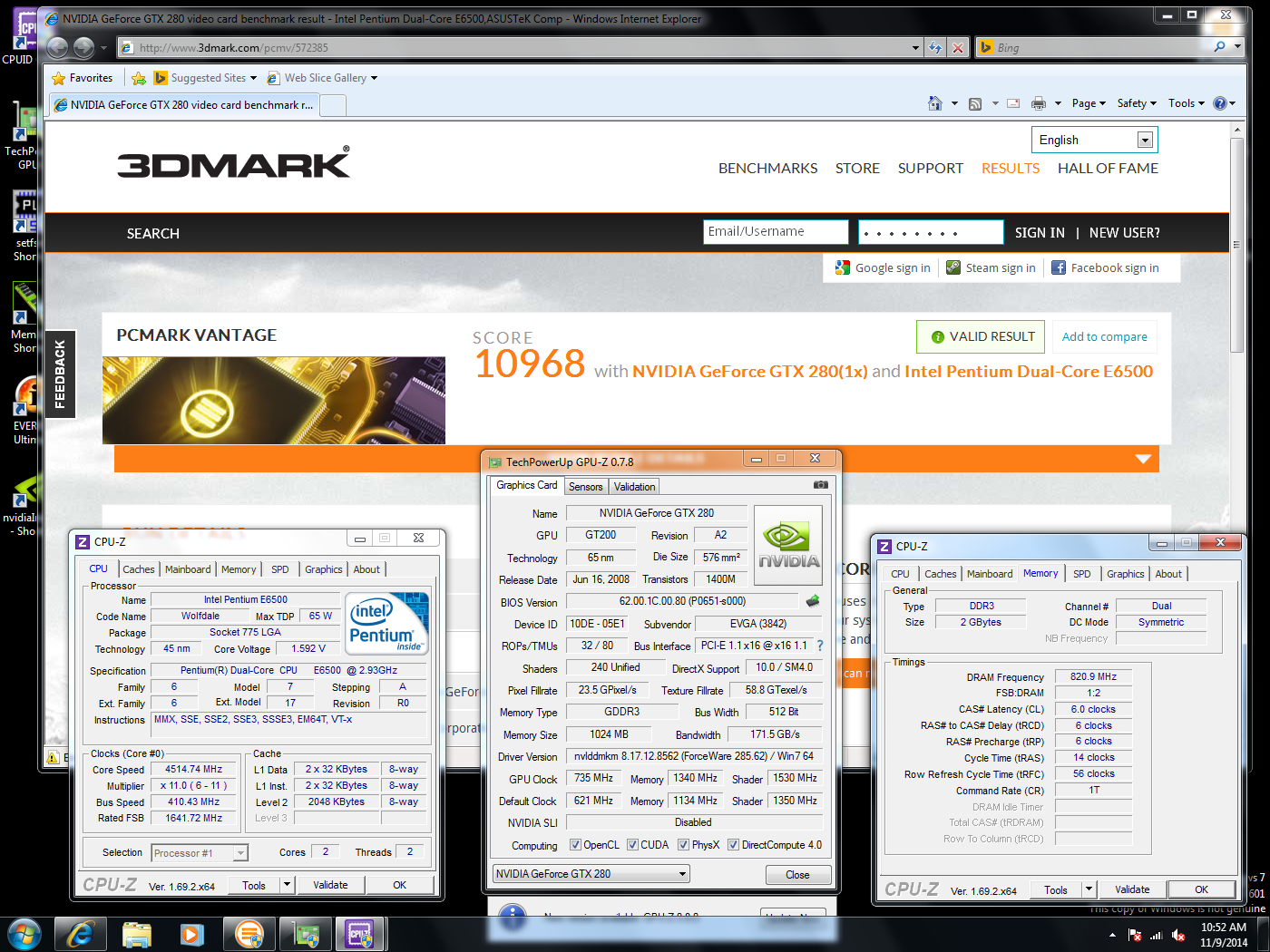This screenshot has height=952, width=1270.
Task: Click the GPU-Z BIOS save chip icon
Action: [x=813, y=600]
